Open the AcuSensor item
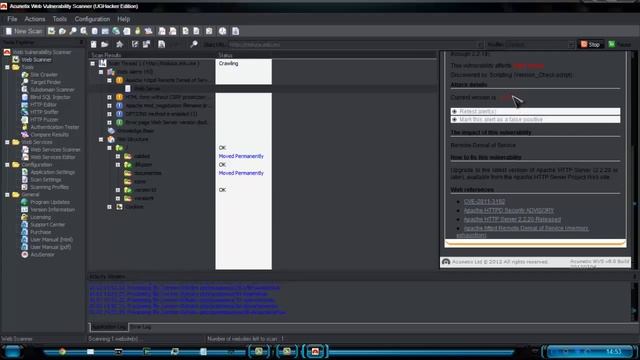 coord(42,254)
